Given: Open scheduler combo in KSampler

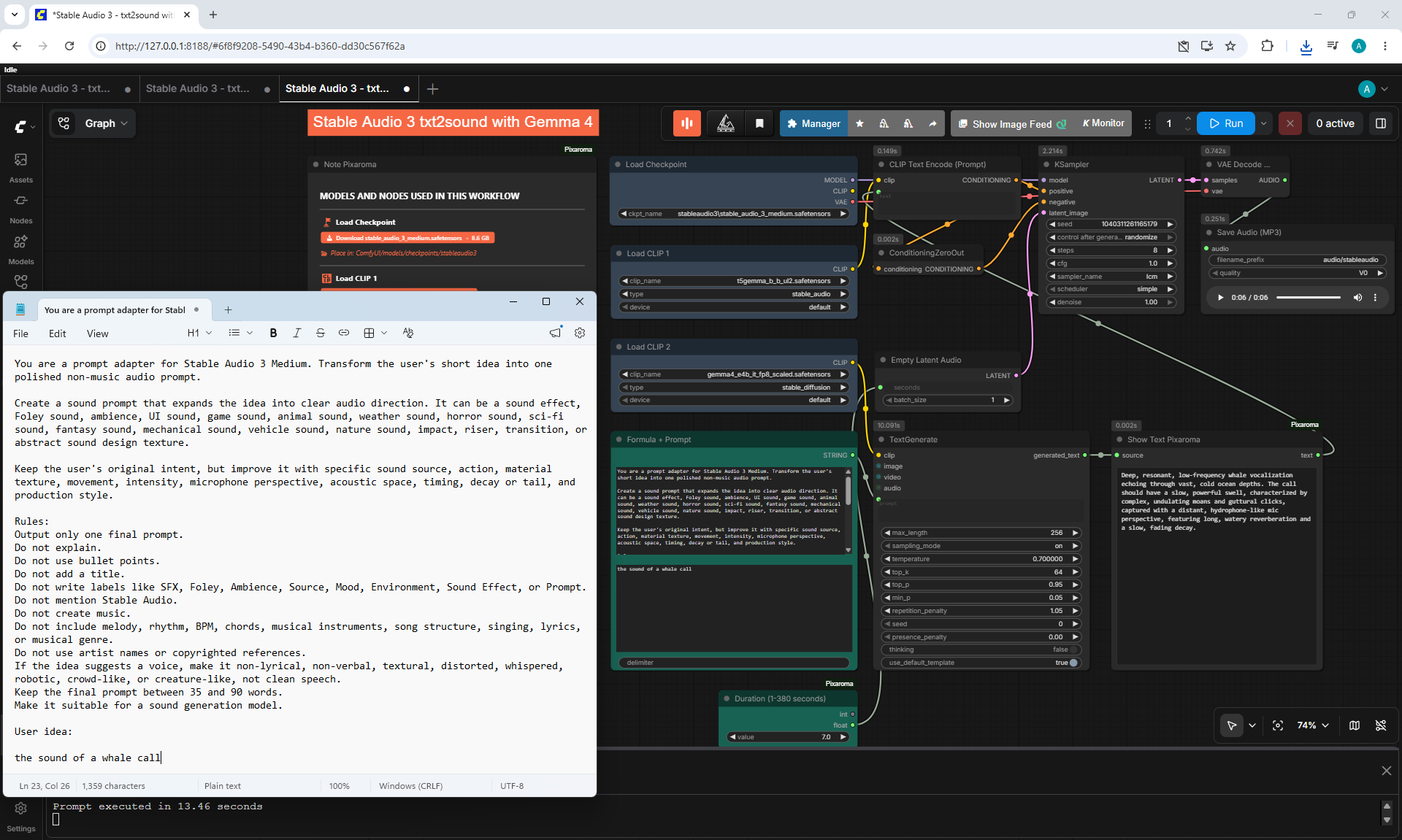Looking at the screenshot, I should 1111,289.
